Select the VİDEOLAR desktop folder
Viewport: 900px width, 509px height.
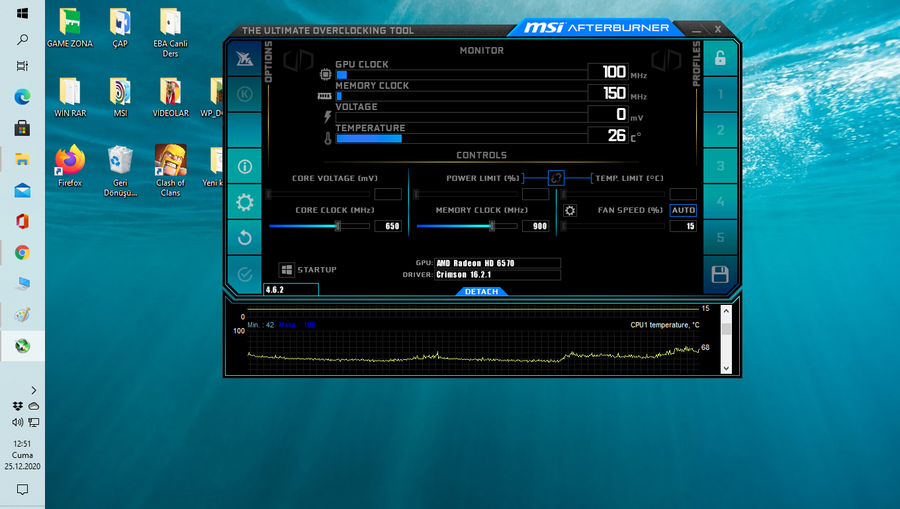point(170,98)
